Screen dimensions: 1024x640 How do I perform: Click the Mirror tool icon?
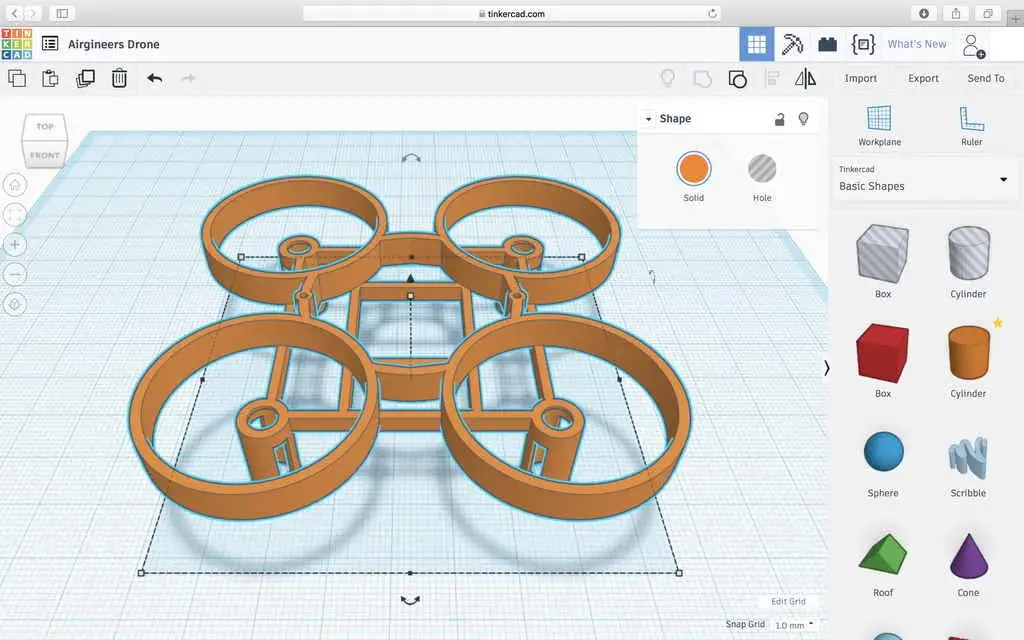click(x=805, y=78)
